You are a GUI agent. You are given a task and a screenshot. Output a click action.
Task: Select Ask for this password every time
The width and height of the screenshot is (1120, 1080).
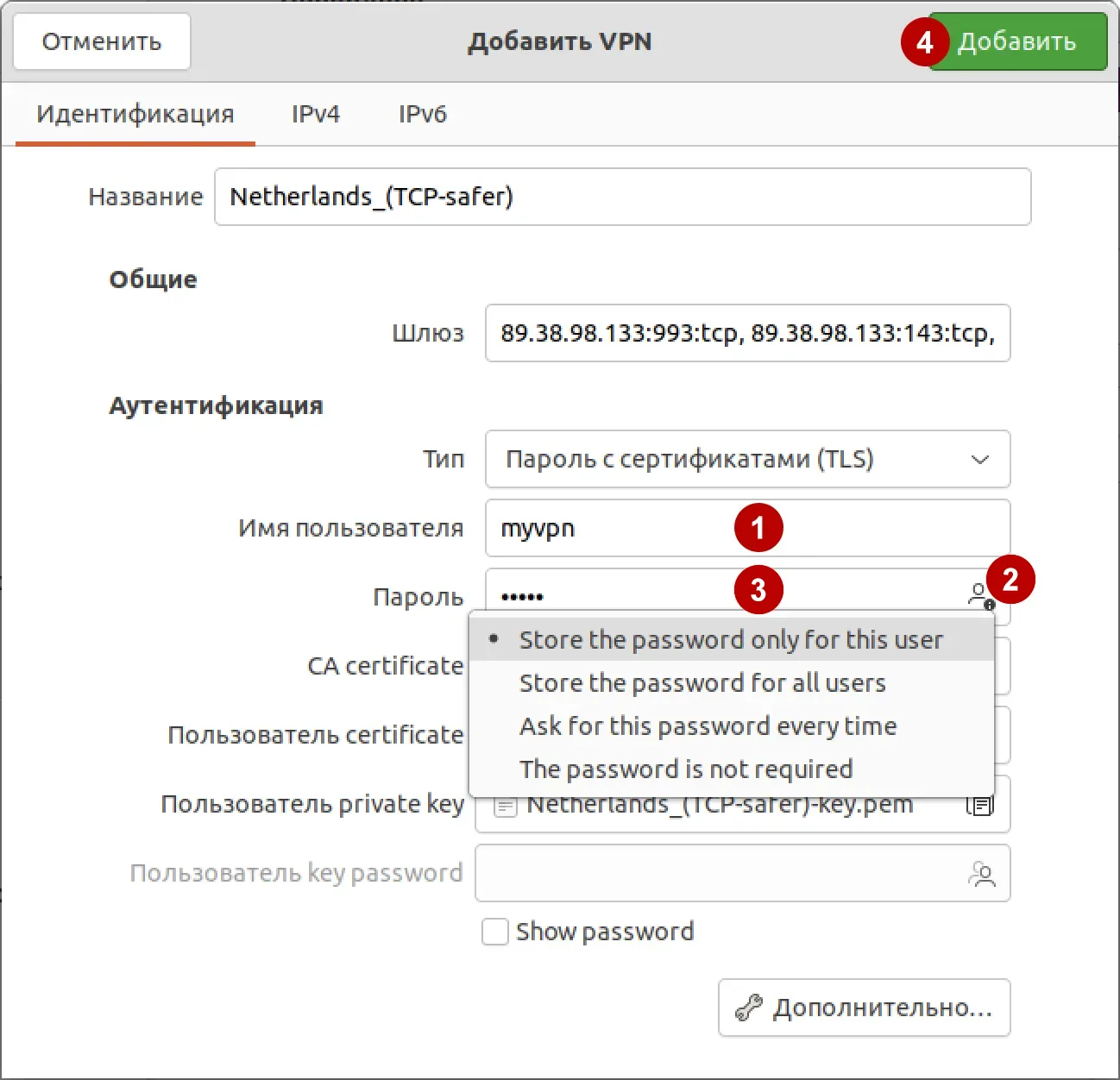coord(708,725)
